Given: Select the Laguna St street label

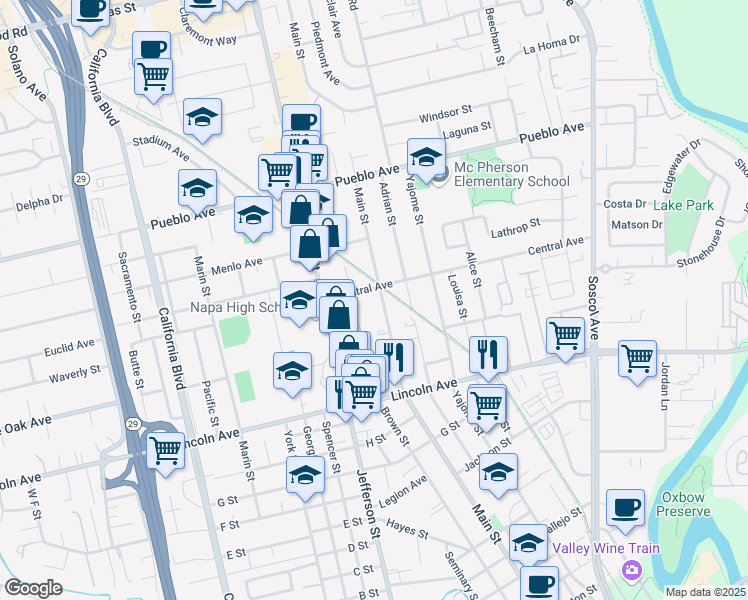Looking at the screenshot, I should click(x=467, y=130).
